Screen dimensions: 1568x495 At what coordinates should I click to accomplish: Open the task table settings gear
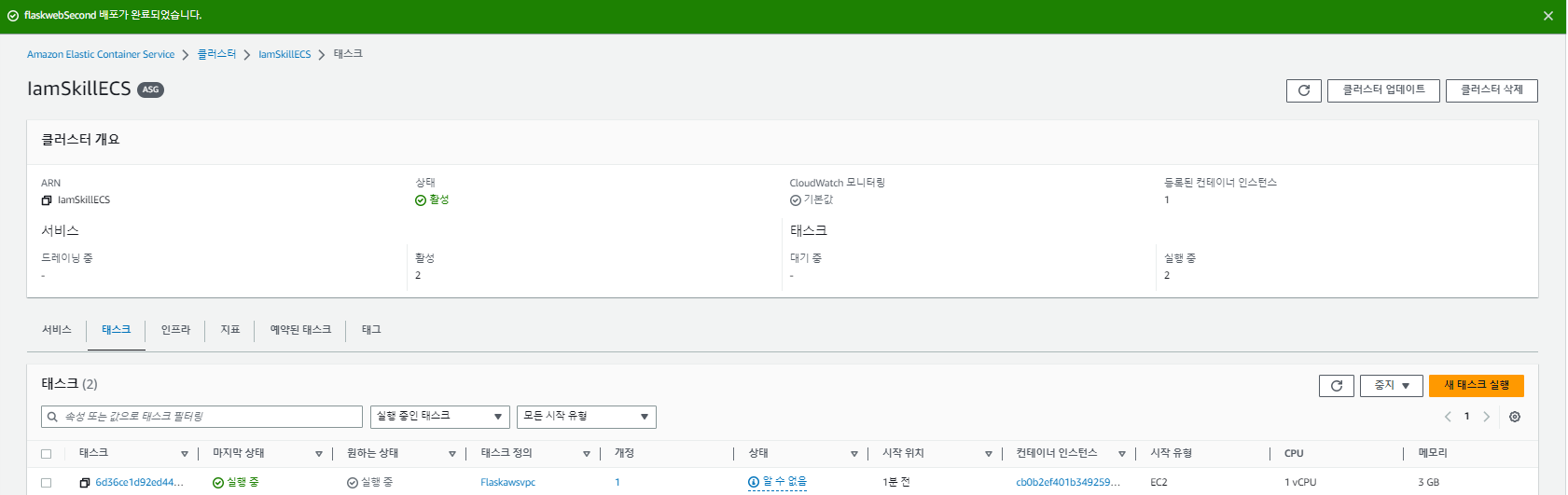coord(1515,417)
